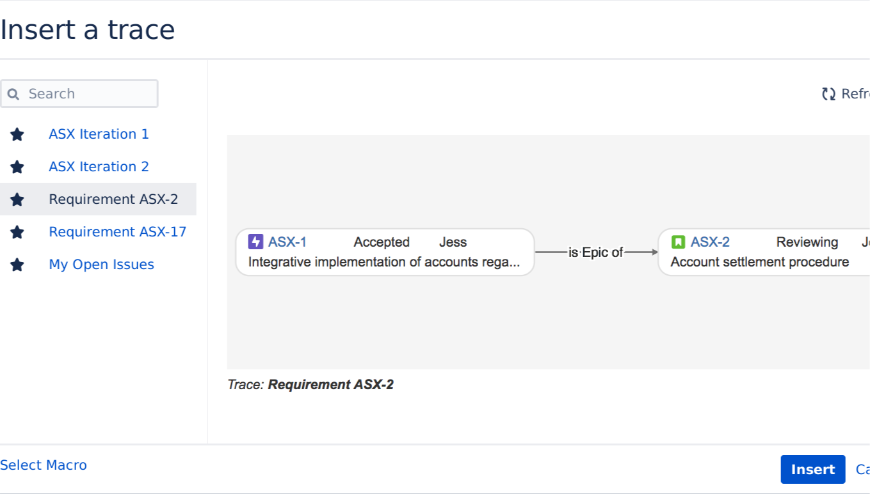Choose the Requirement ASX-2 trace
Screen dimensions: 870x494
click(x=113, y=200)
